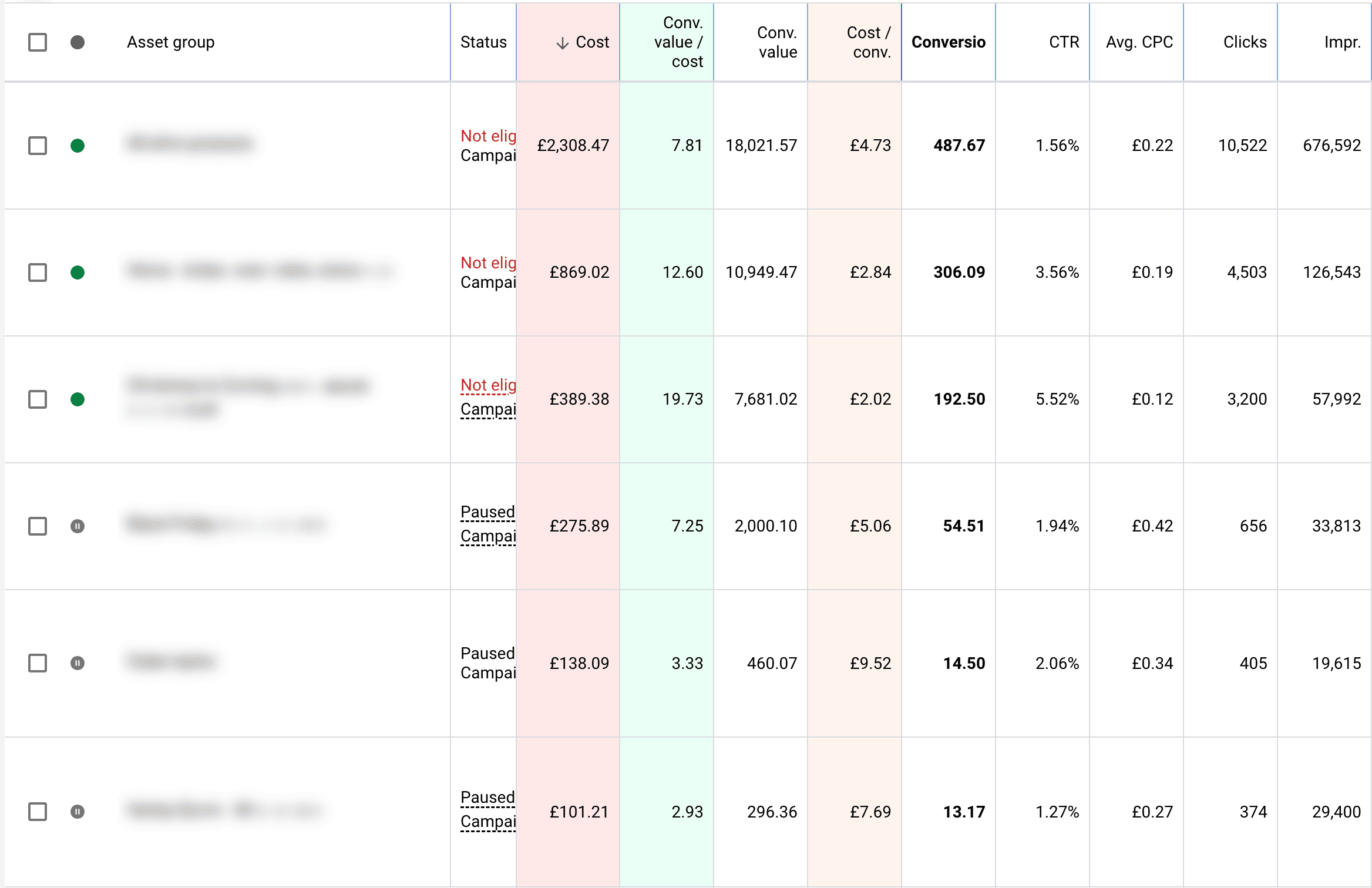Click the paused status icon in £101.21 row
This screenshot has width=1372, height=888.
point(78,812)
